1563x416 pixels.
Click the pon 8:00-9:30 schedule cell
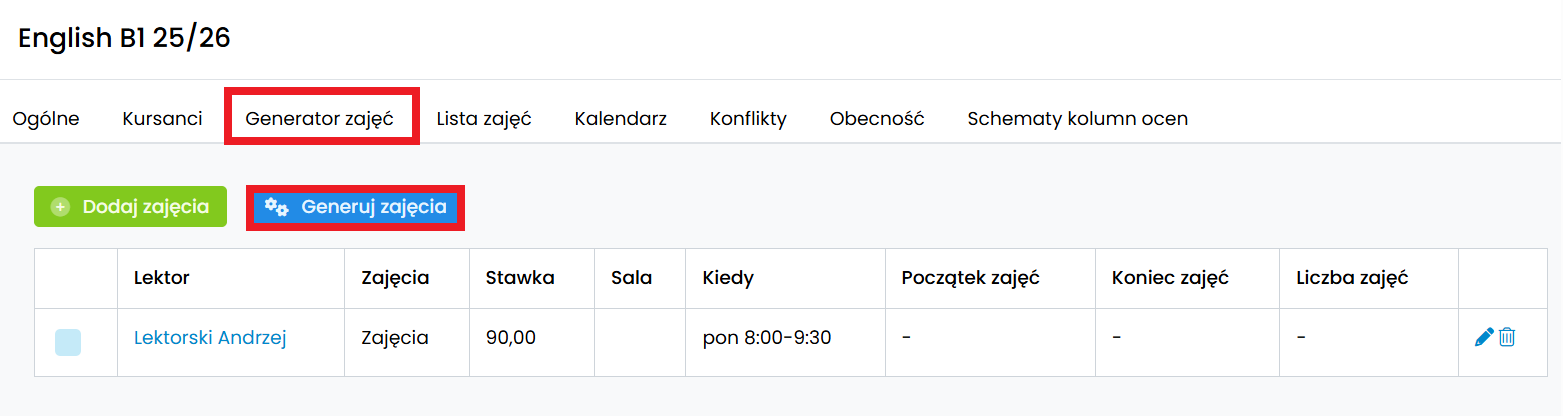(767, 338)
